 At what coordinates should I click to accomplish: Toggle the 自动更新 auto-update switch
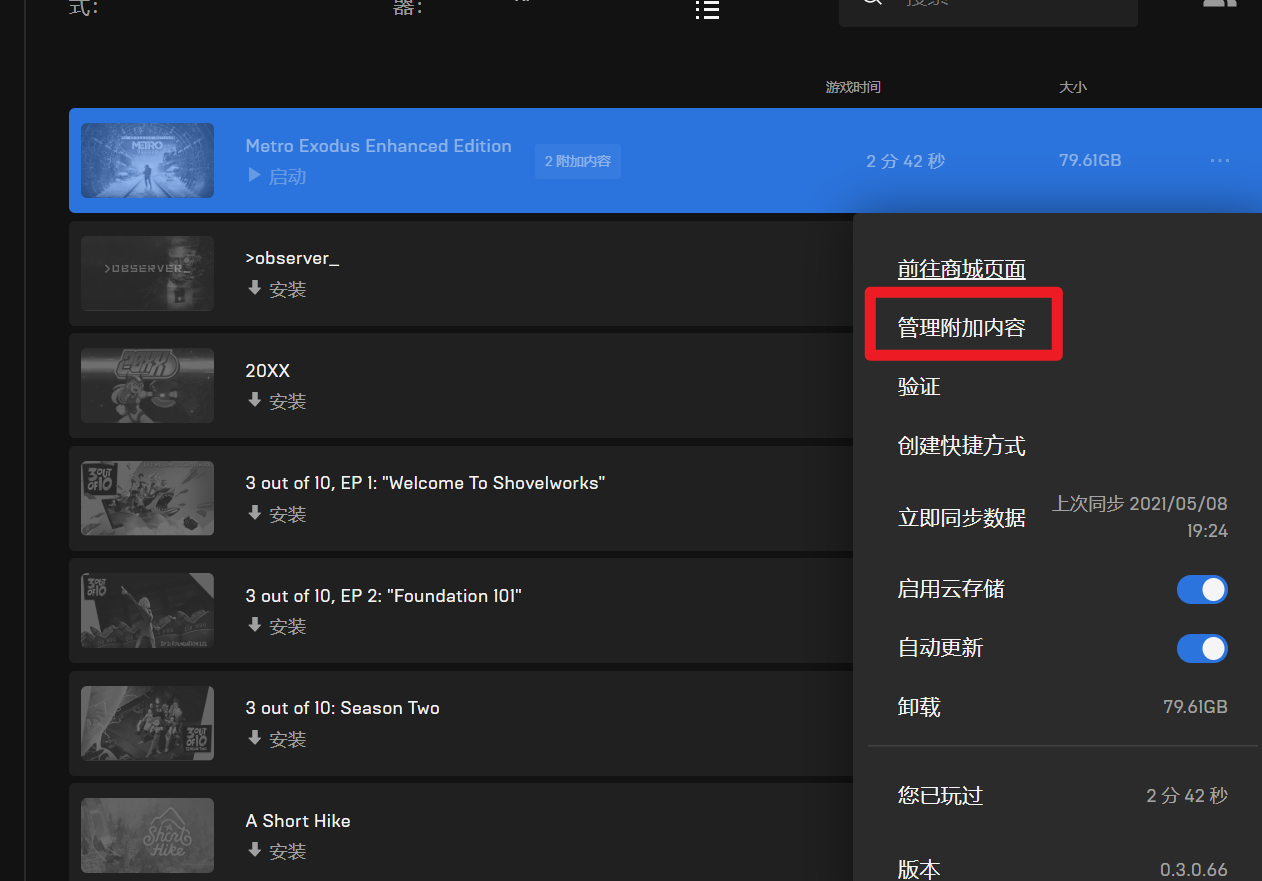click(x=1202, y=648)
